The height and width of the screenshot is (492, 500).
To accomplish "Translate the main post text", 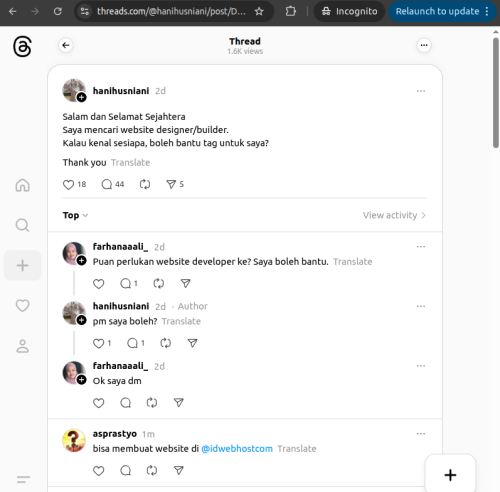I will [x=130, y=163].
